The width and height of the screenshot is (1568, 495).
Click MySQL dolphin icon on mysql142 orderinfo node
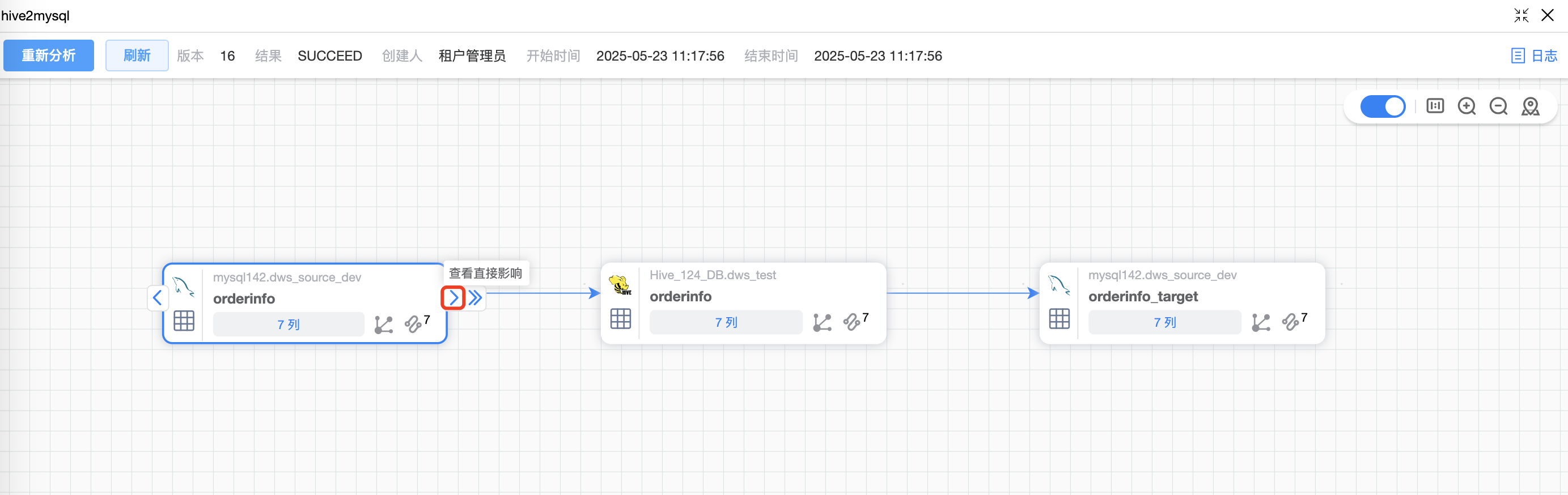click(183, 286)
